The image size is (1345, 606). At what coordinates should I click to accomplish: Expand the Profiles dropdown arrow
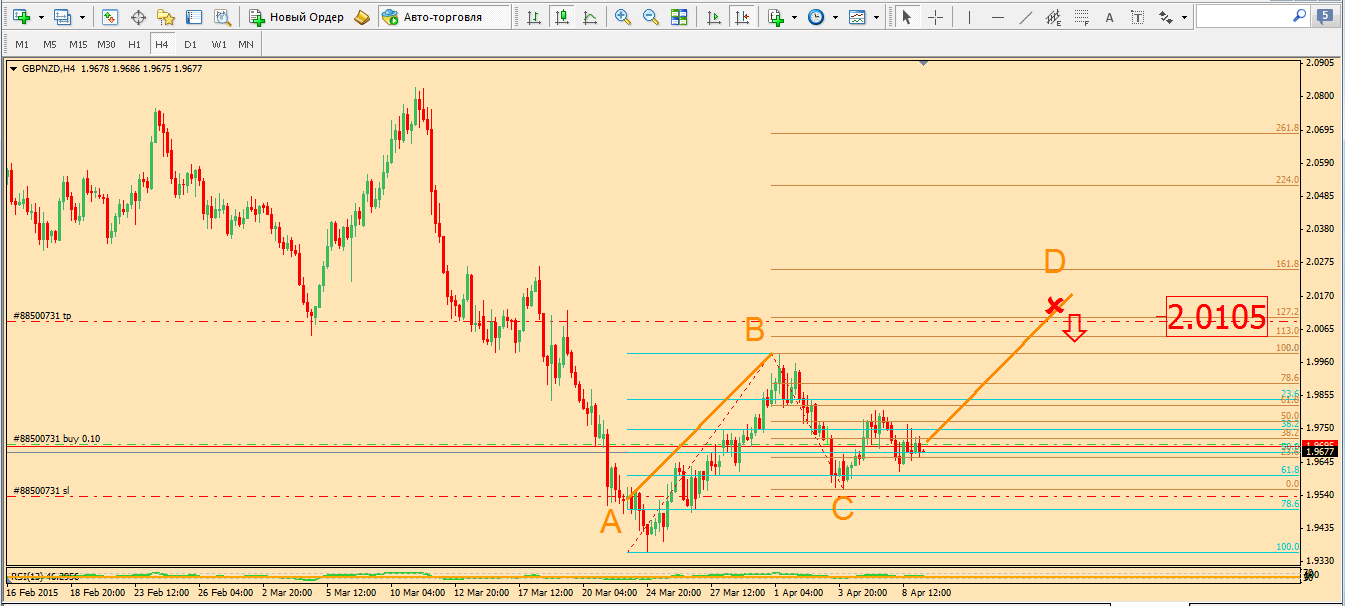click(x=82, y=18)
